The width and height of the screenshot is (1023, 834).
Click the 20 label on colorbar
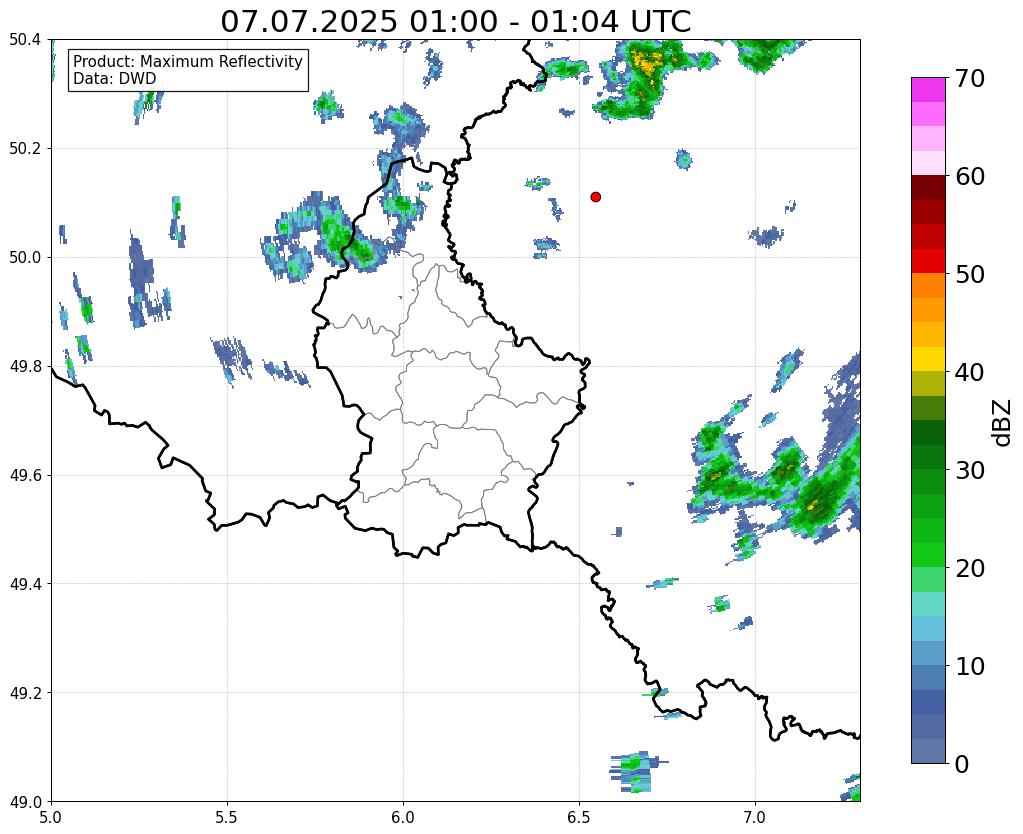click(969, 568)
